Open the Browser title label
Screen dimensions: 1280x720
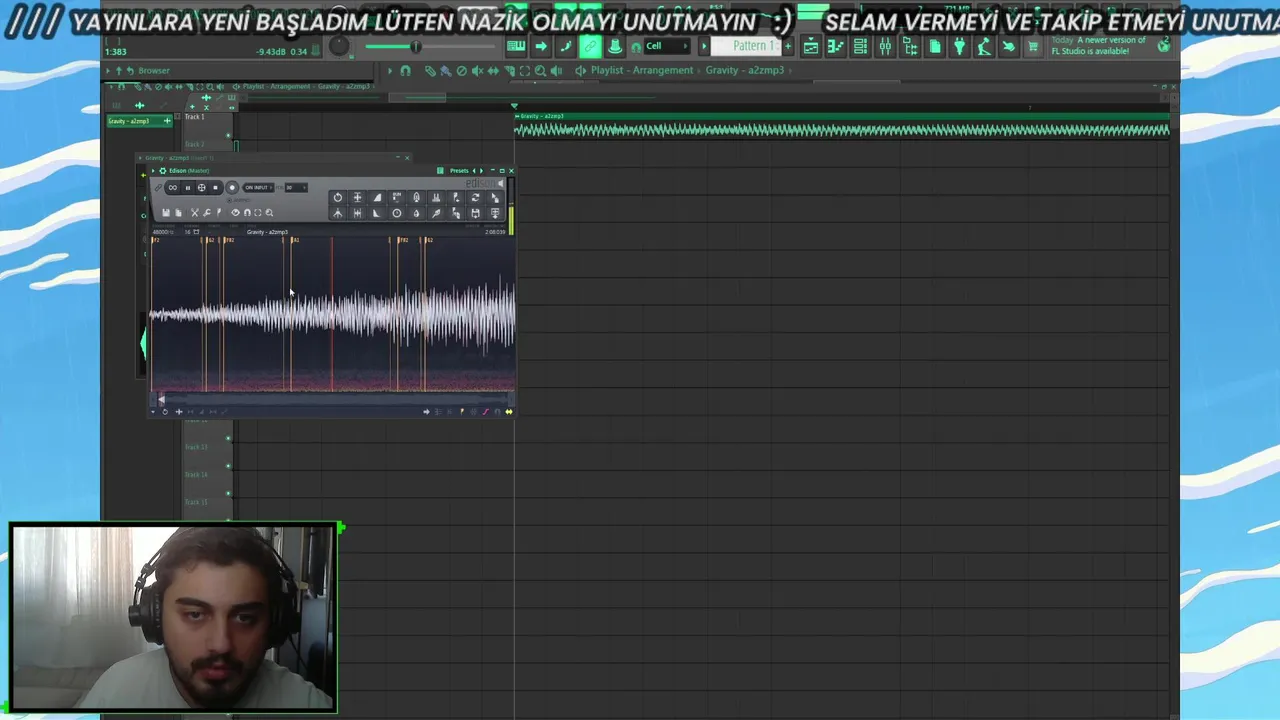click(154, 71)
